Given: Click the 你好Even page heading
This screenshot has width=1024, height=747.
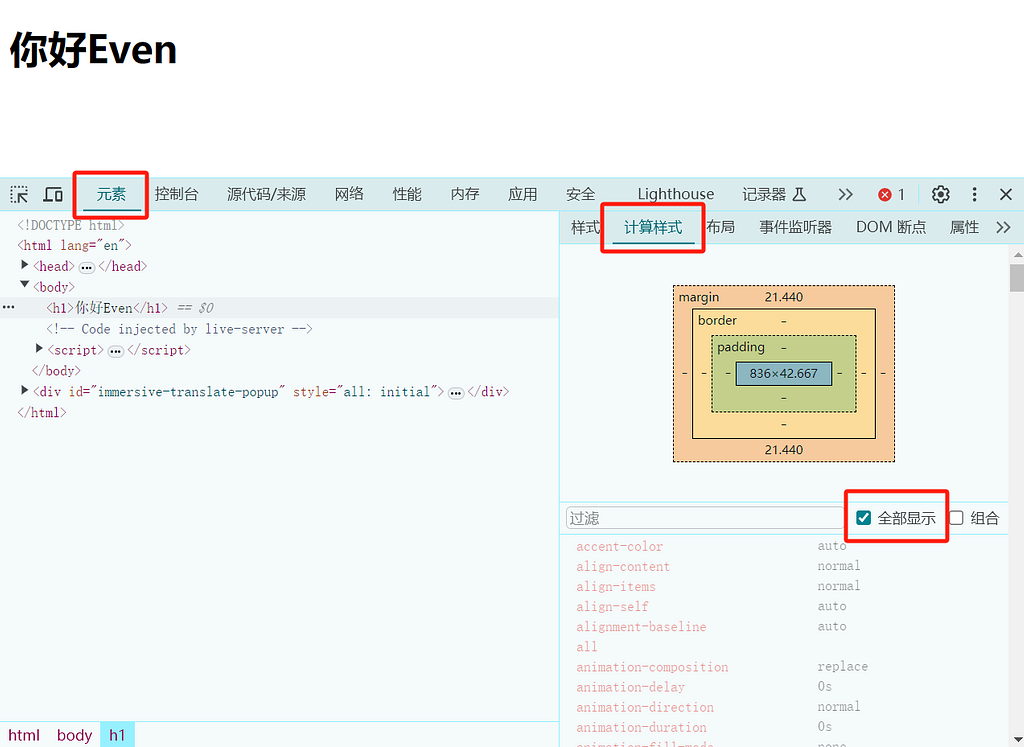Looking at the screenshot, I should tap(93, 50).
